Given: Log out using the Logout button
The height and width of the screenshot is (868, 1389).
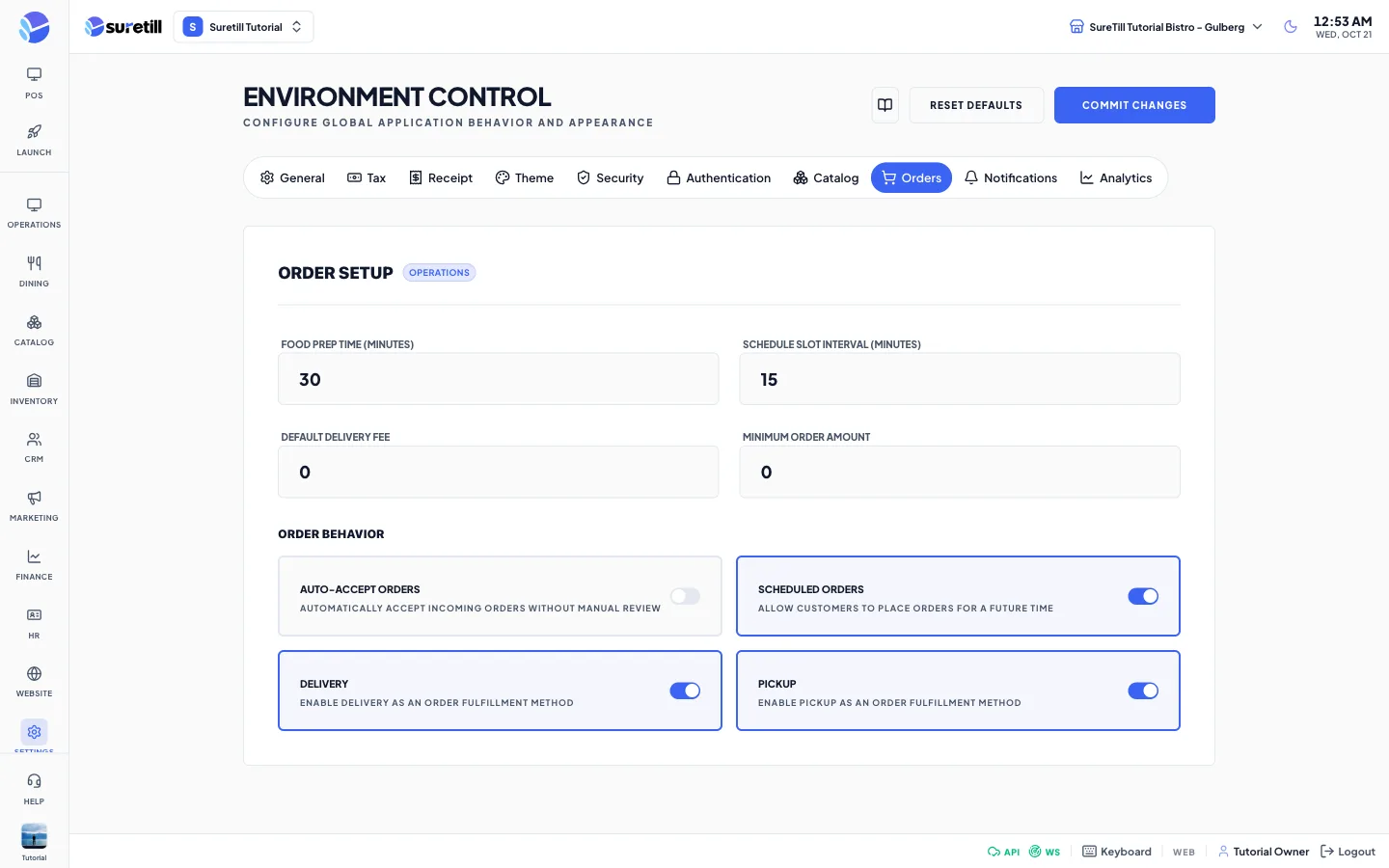Looking at the screenshot, I should click(x=1348, y=852).
